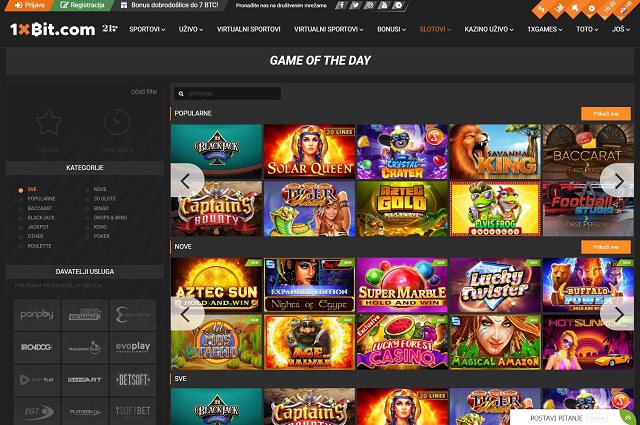640x425 pixels.
Task: Open the time zone 16:23 dropdown
Action: 608,9
